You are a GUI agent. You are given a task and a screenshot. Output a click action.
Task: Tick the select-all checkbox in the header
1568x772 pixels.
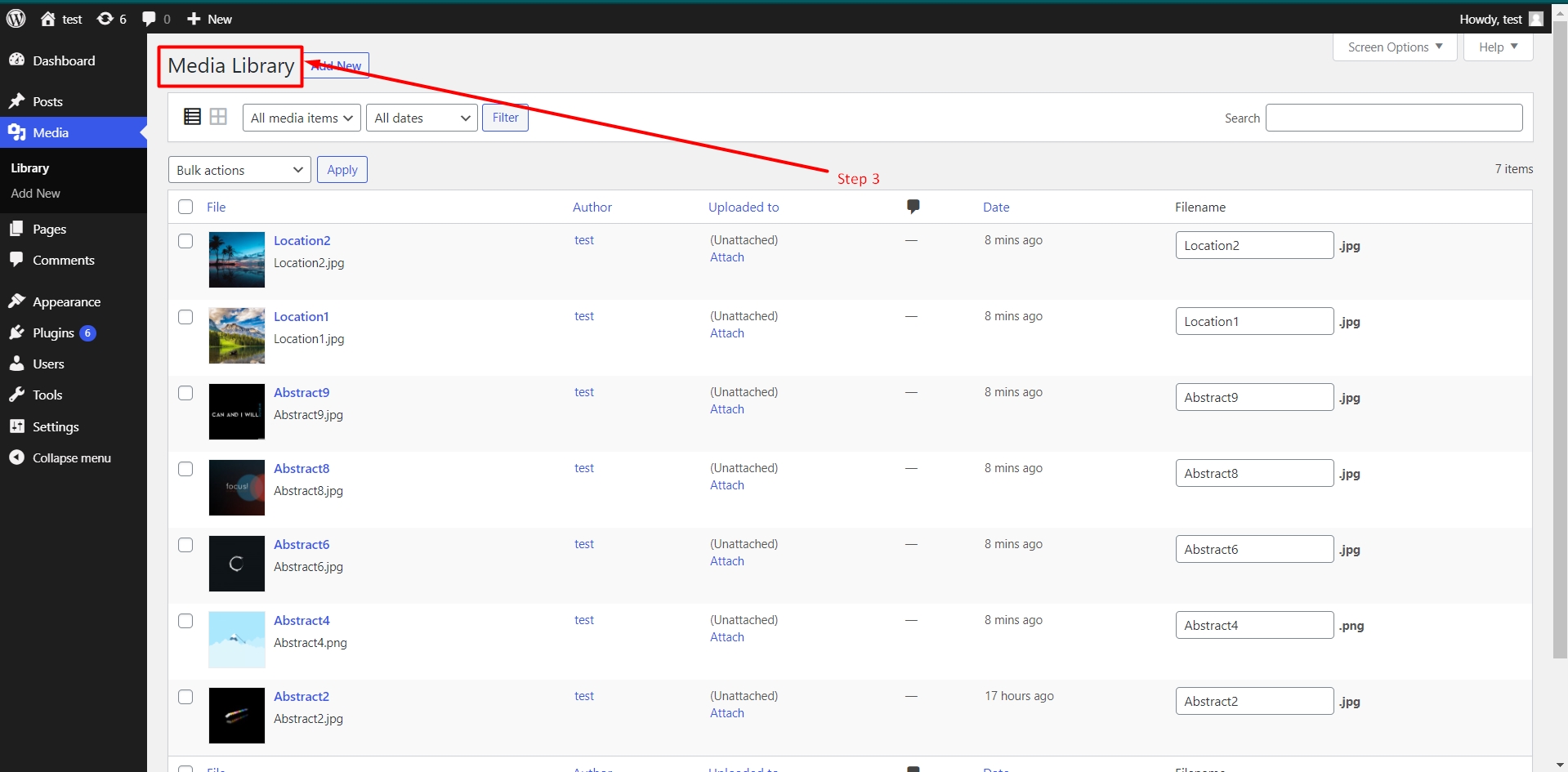pyautogui.click(x=185, y=207)
